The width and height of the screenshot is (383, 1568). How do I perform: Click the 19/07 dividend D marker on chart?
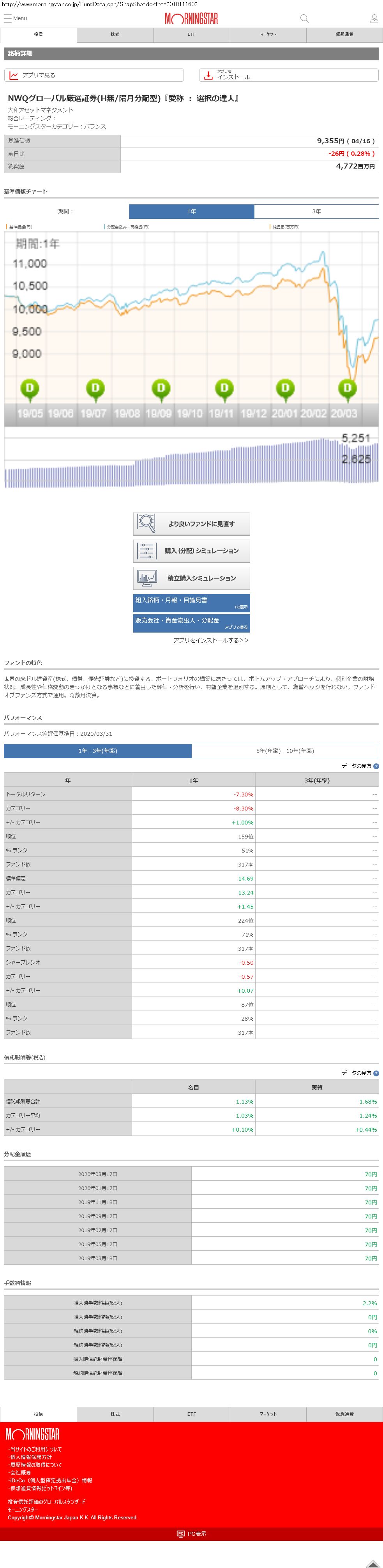95,388
